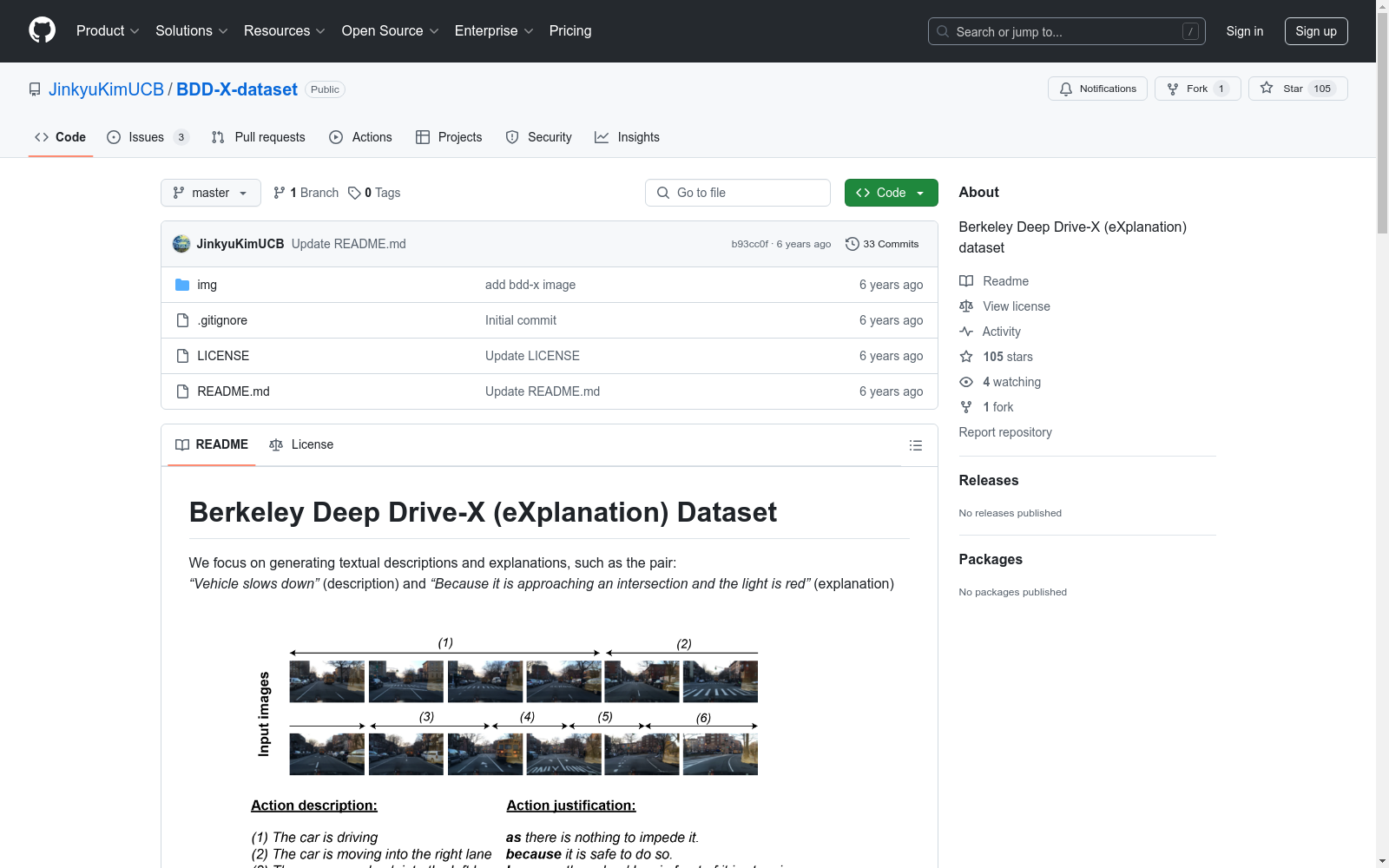Click the Sign up button
Viewport: 1389px width, 868px height.
tap(1316, 31)
